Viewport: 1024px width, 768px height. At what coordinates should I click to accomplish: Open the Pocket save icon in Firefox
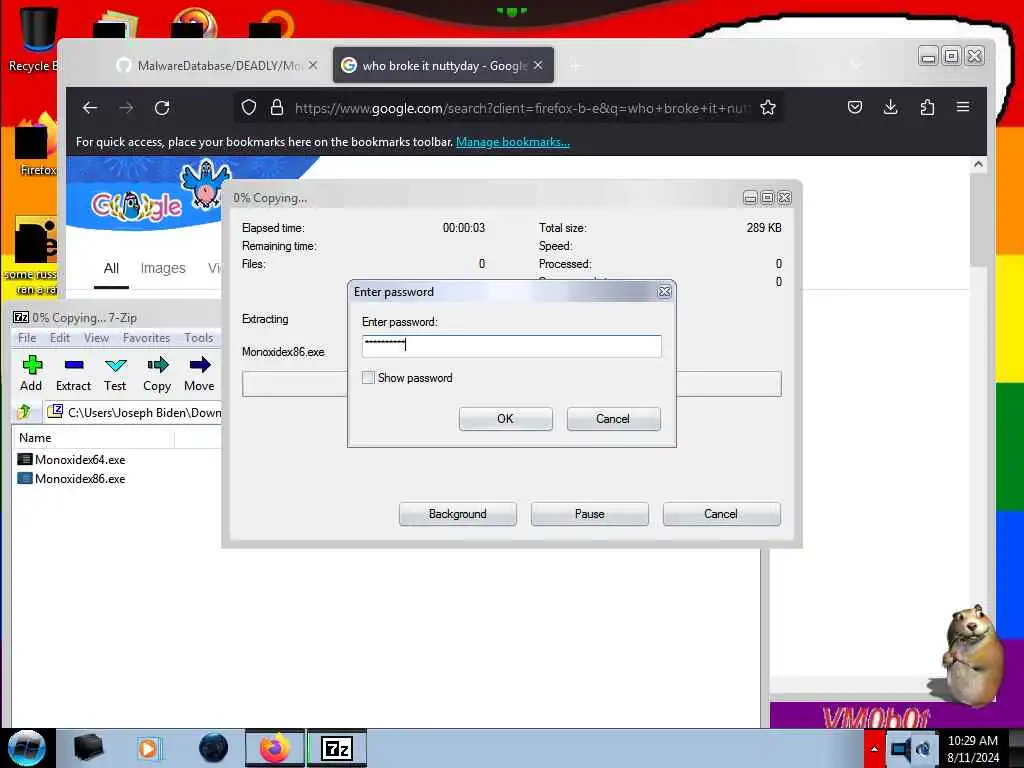pyautogui.click(x=855, y=107)
